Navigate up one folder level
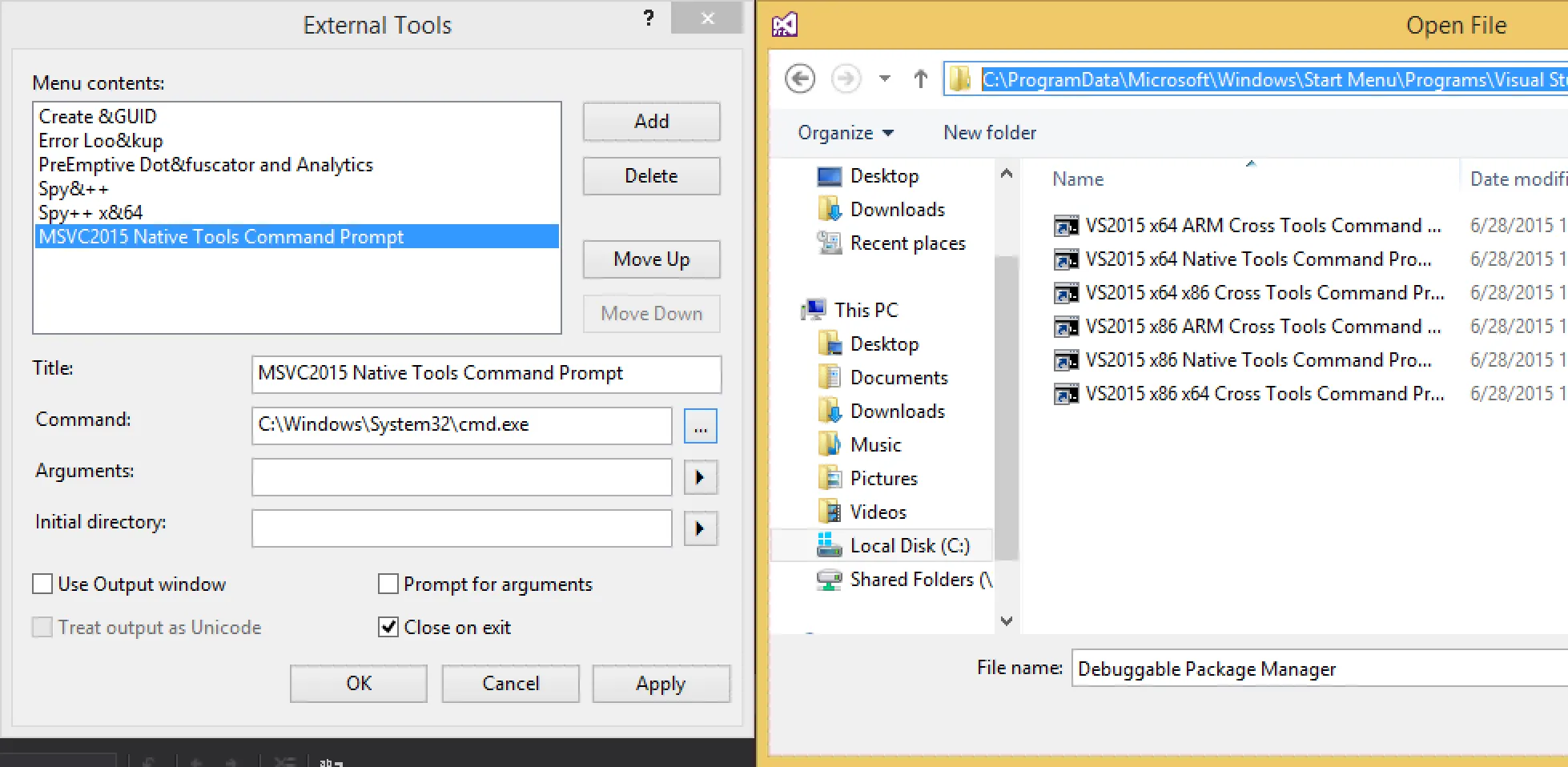The width and height of the screenshot is (1568, 767). (x=921, y=78)
